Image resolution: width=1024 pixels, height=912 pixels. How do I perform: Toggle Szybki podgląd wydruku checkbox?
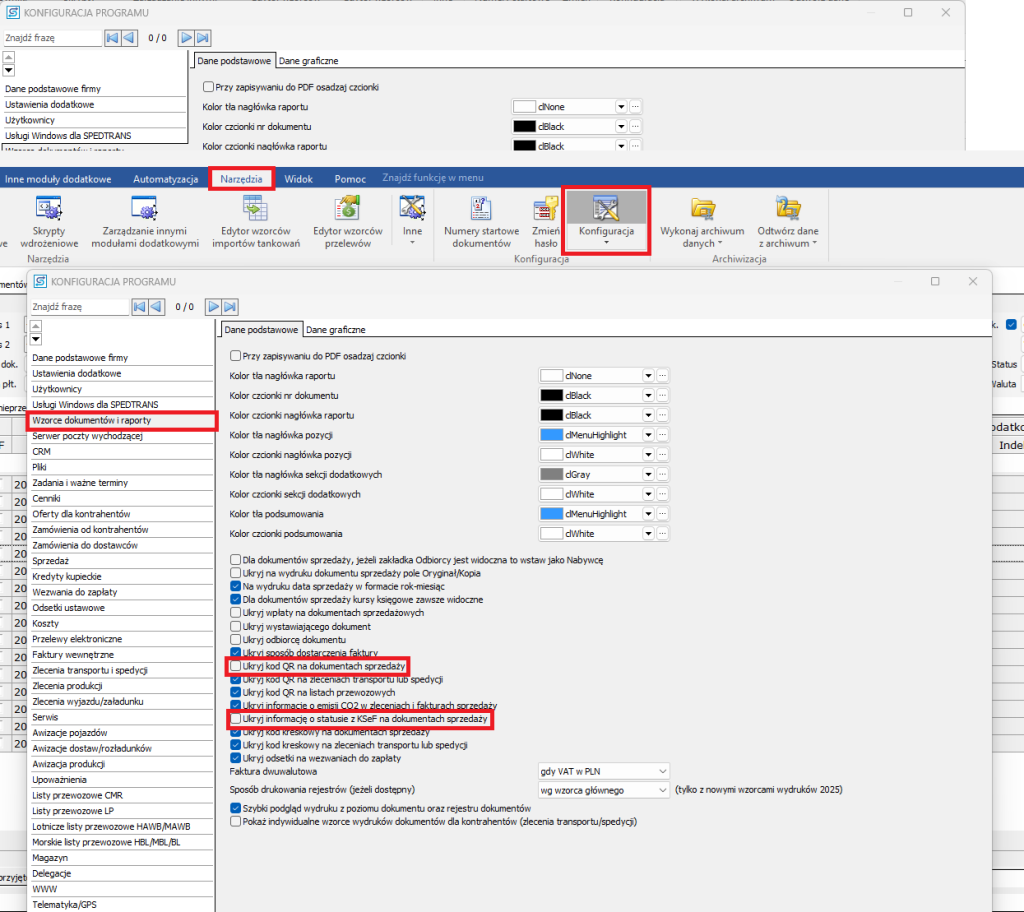(236, 807)
